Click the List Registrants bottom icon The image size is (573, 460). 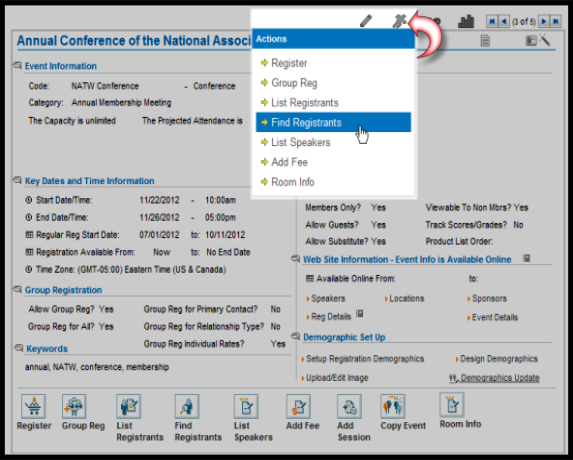128,406
